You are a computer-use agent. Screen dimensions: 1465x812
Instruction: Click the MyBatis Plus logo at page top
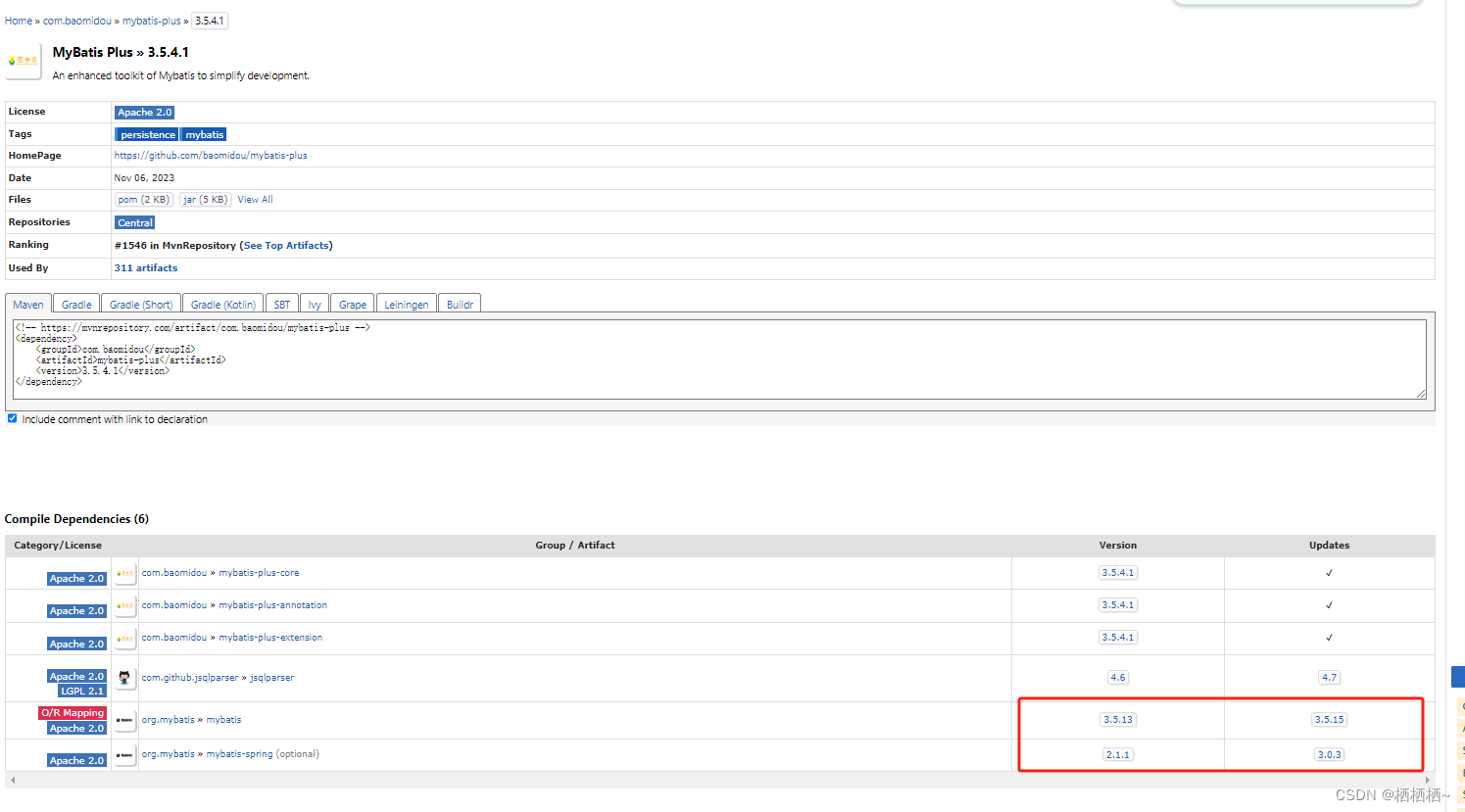(x=23, y=61)
